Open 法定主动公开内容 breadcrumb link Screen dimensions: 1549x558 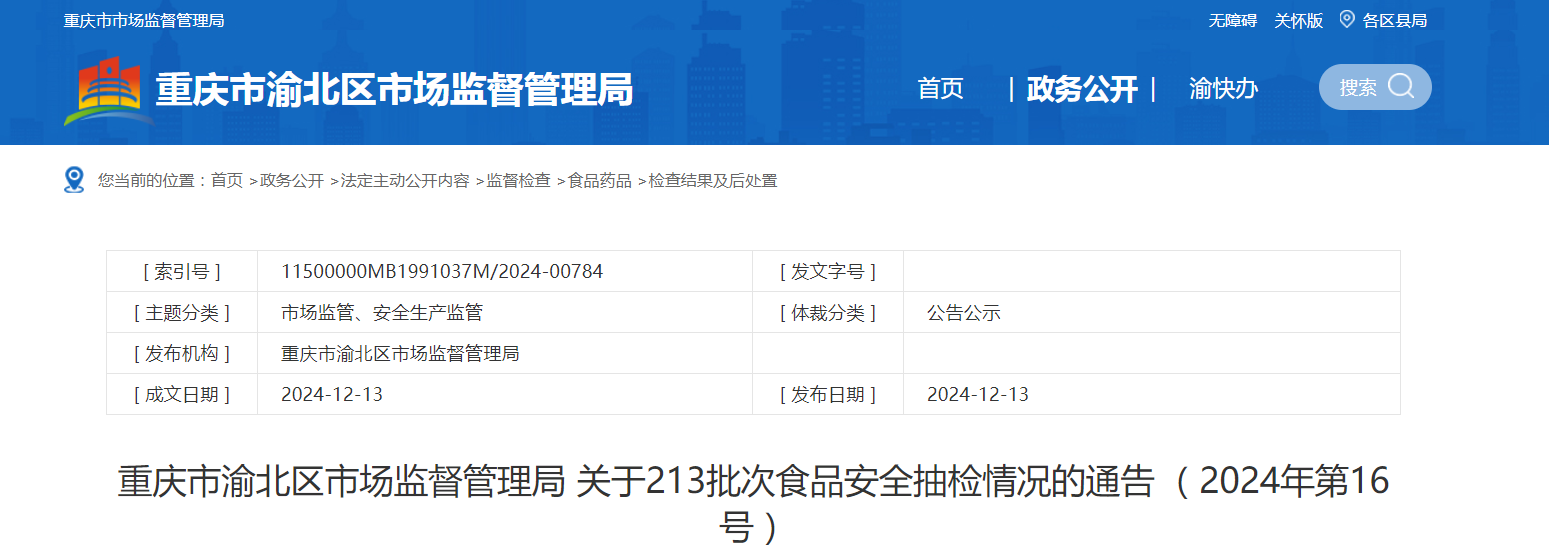(x=405, y=181)
